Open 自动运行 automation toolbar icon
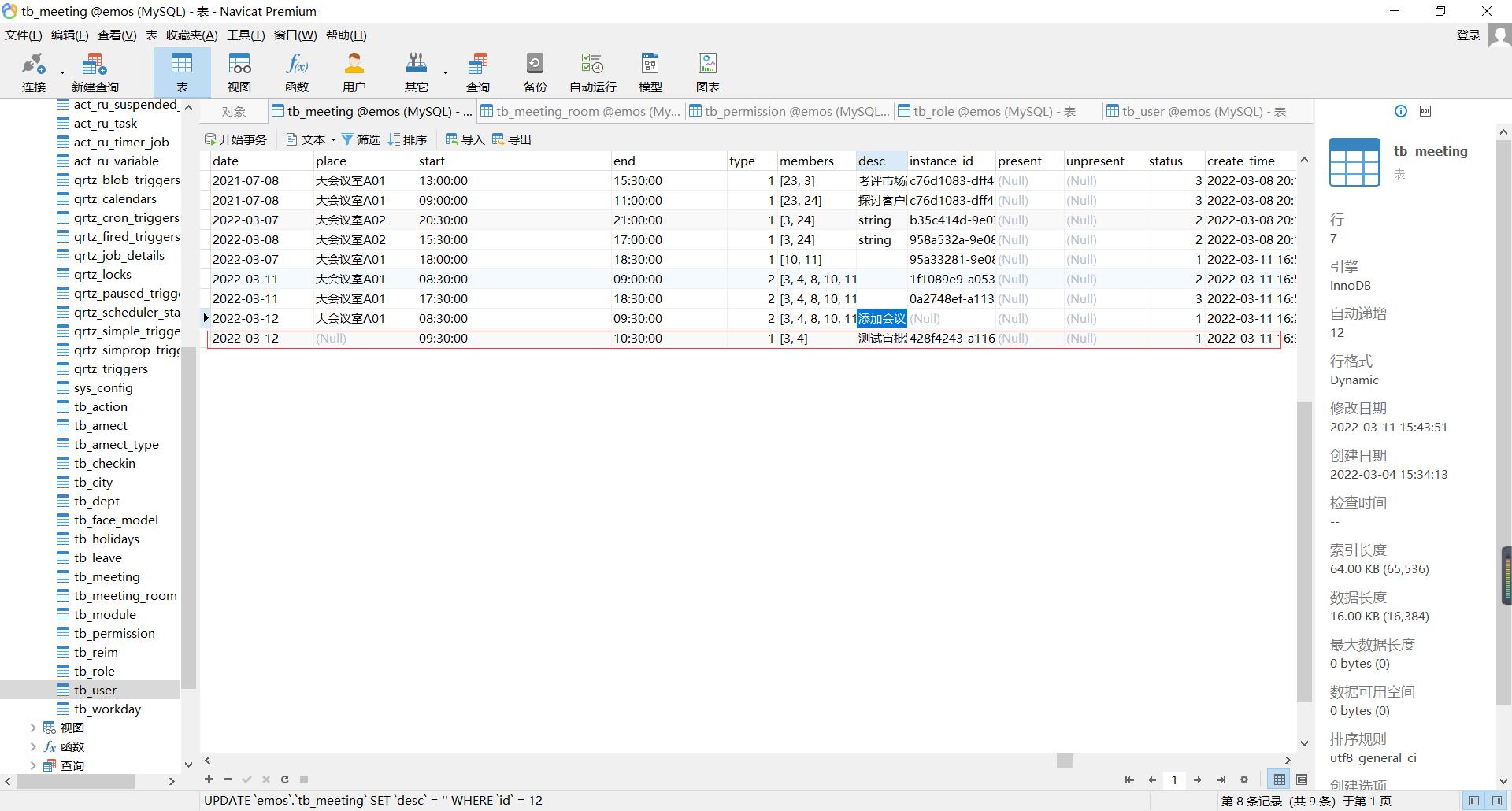The image size is (1512, 811). coord(592,72)
